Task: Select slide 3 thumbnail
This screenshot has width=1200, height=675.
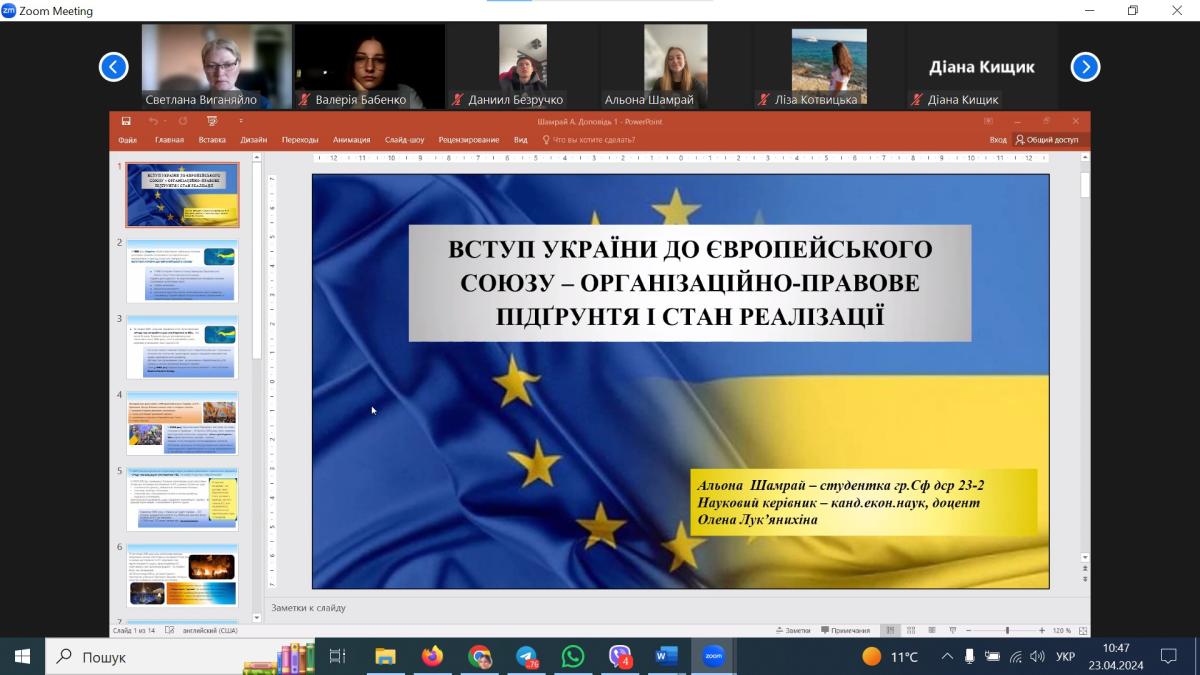Action: click(x=182, y=347)
